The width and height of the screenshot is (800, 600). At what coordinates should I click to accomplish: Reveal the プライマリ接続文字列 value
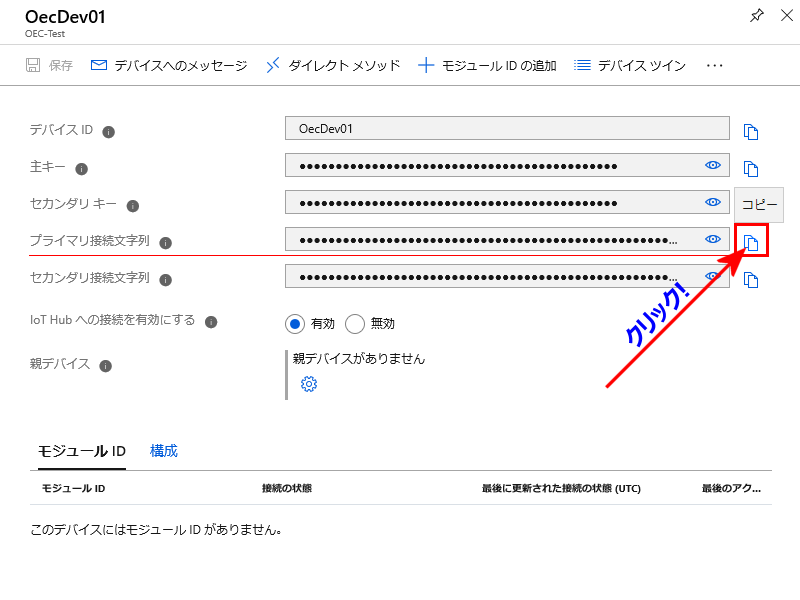pyautogui.click(x=713, y=239)
